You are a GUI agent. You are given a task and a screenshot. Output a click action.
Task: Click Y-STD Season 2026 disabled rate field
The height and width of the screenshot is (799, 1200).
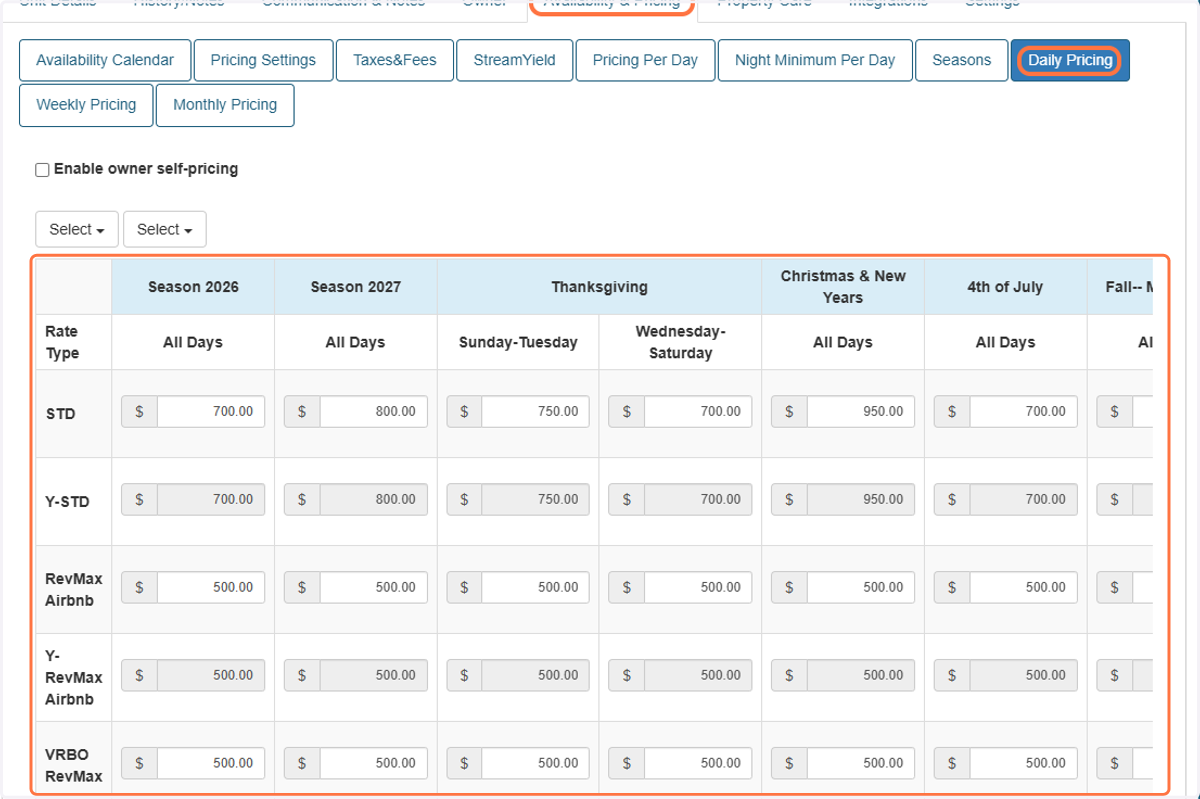click(x=211, y=499)
